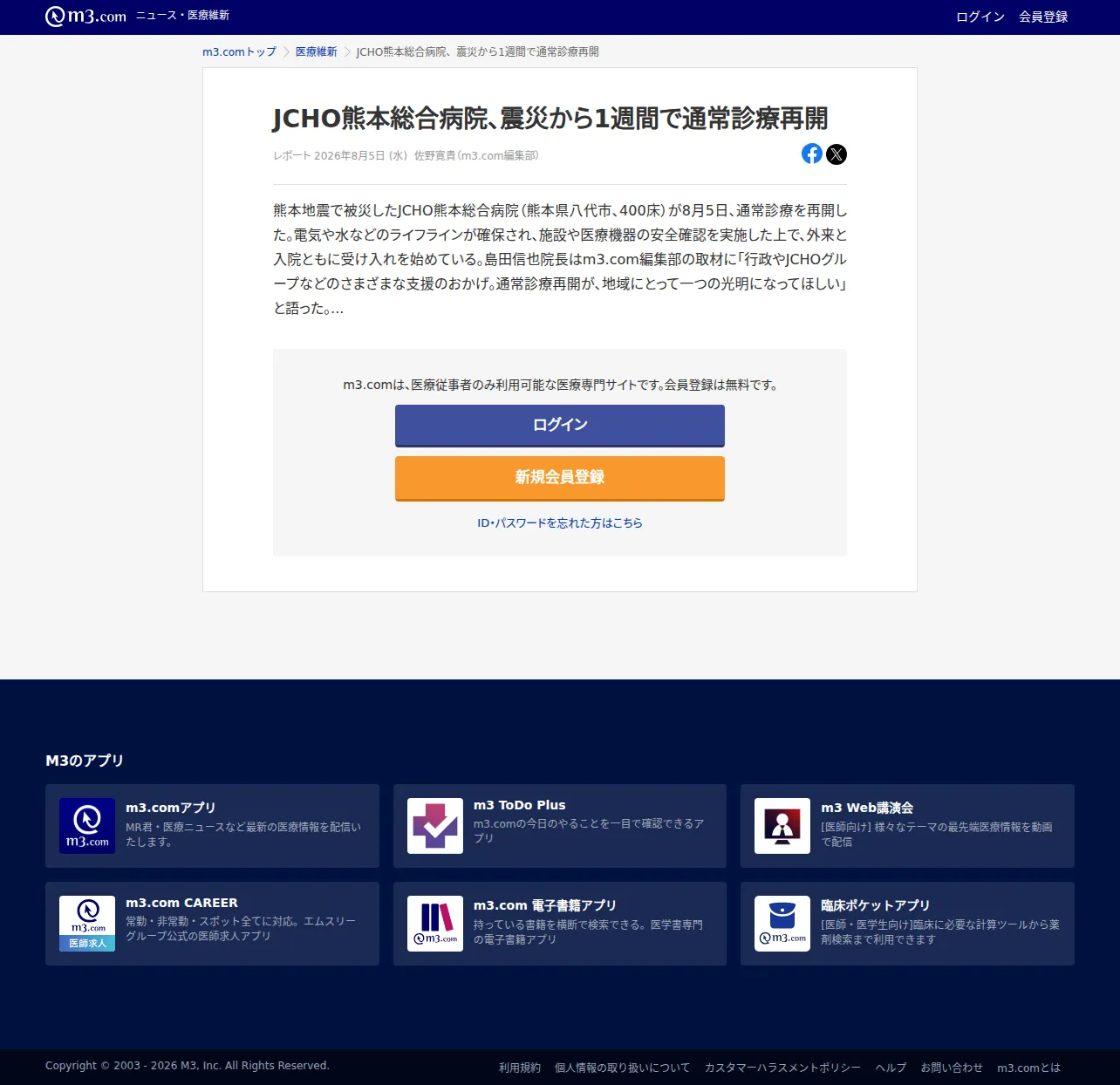1120x1085 pixels.
Task: Click the ログイン link in the header
Action: coord(980,17)
